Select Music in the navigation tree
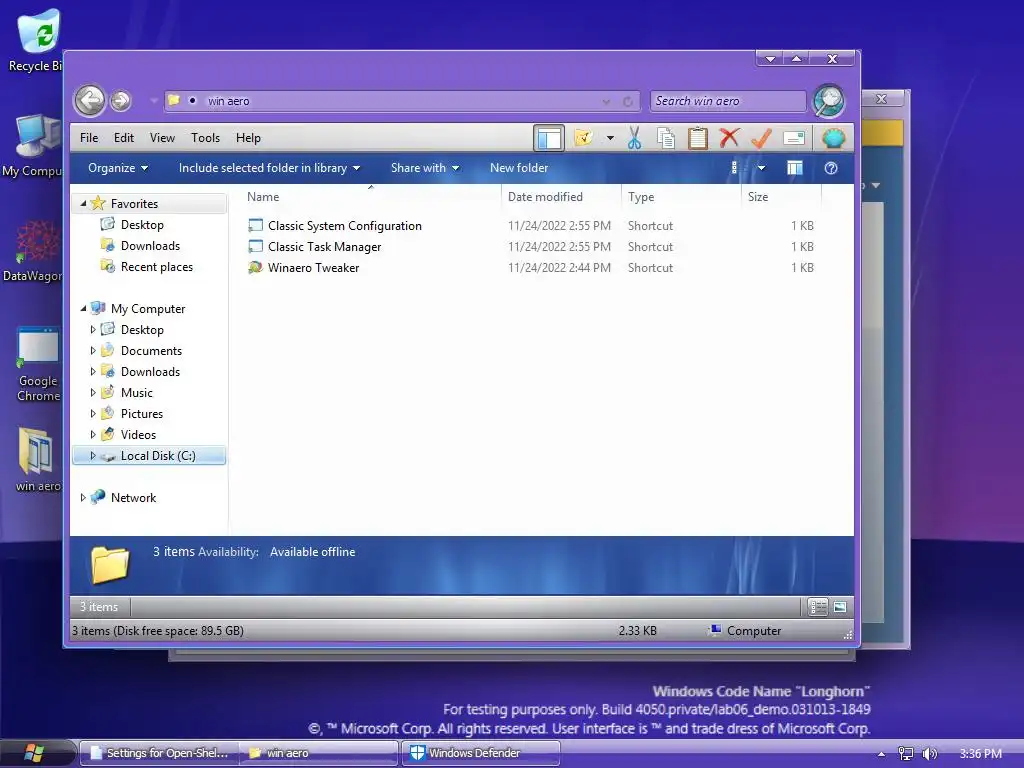Image resolution: width=1024 pixels, height=768 pixels. coord(136,392)
